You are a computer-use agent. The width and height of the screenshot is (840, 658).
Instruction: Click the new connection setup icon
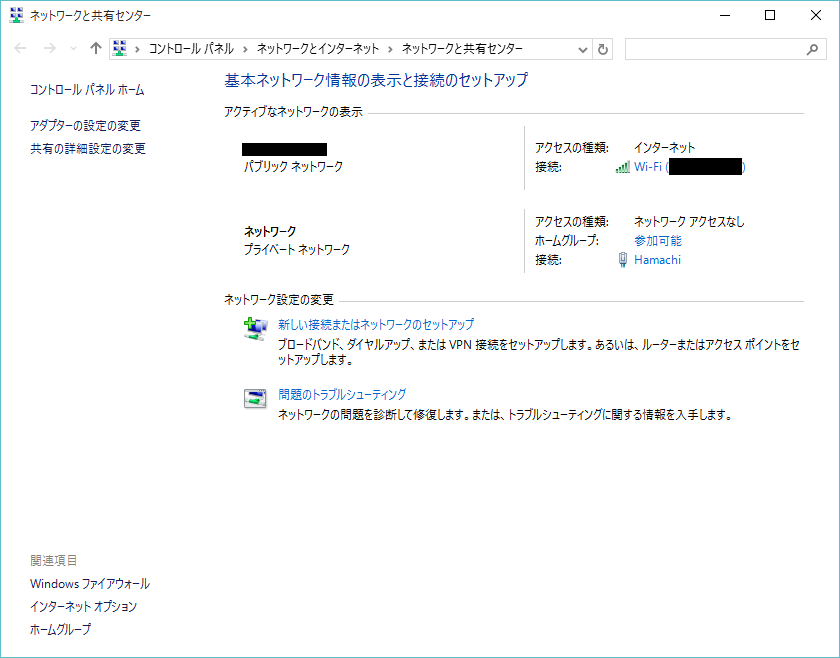(x=256, y=328)
